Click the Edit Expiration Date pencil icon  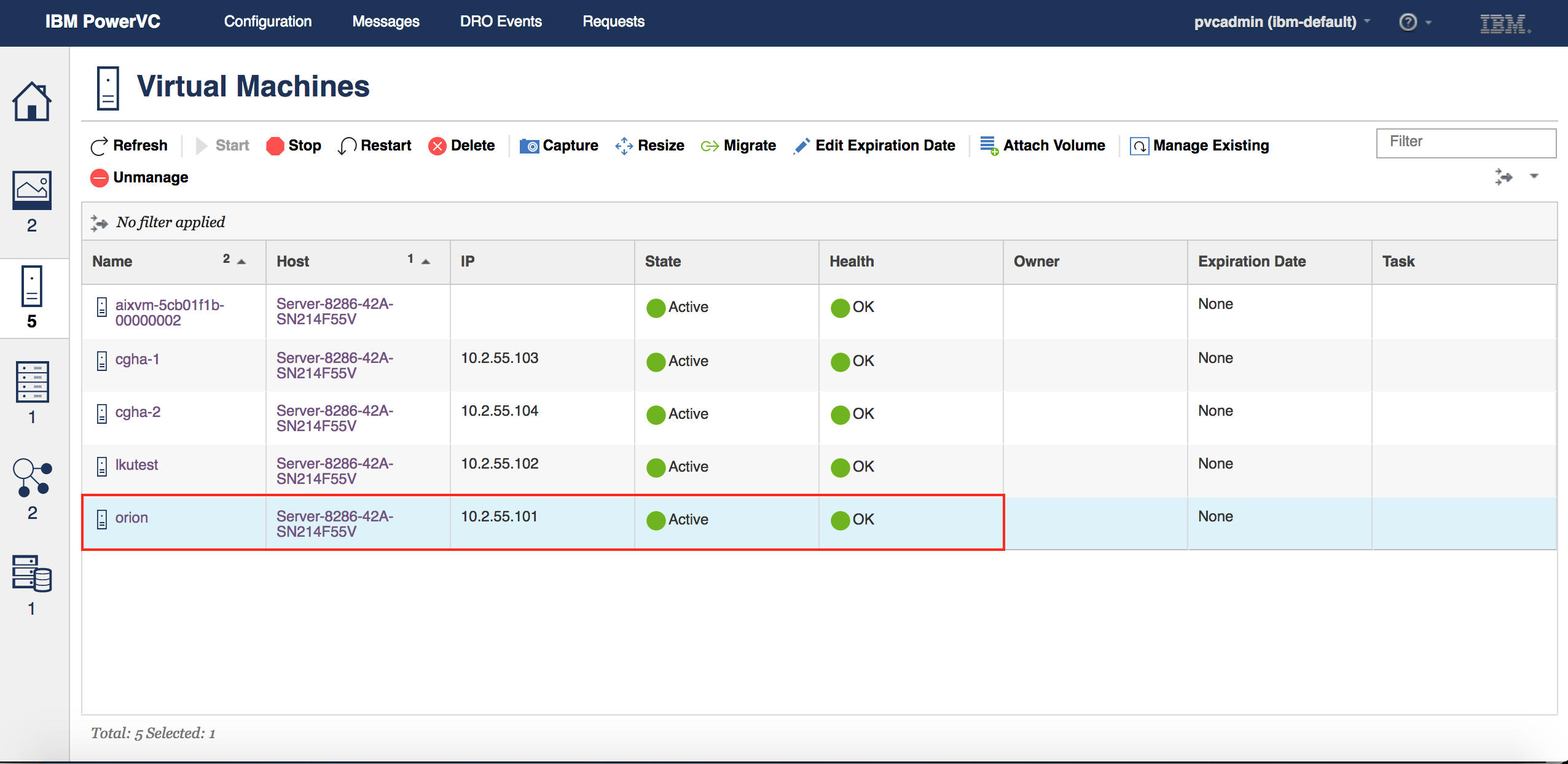pyautogui.click(x=802, y=146)
